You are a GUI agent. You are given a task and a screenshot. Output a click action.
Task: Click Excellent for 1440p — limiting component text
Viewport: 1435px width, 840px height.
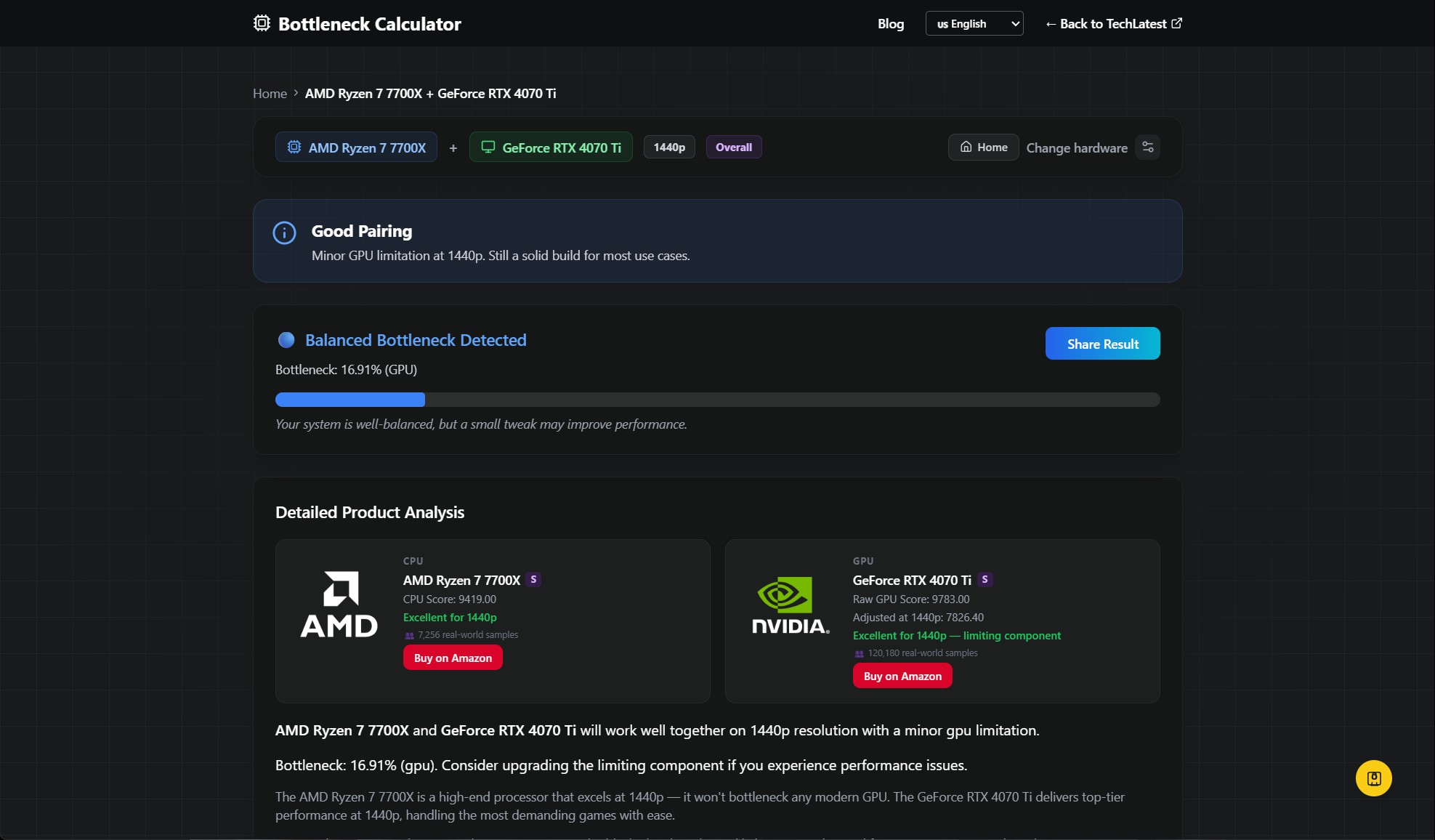point(957,636)
